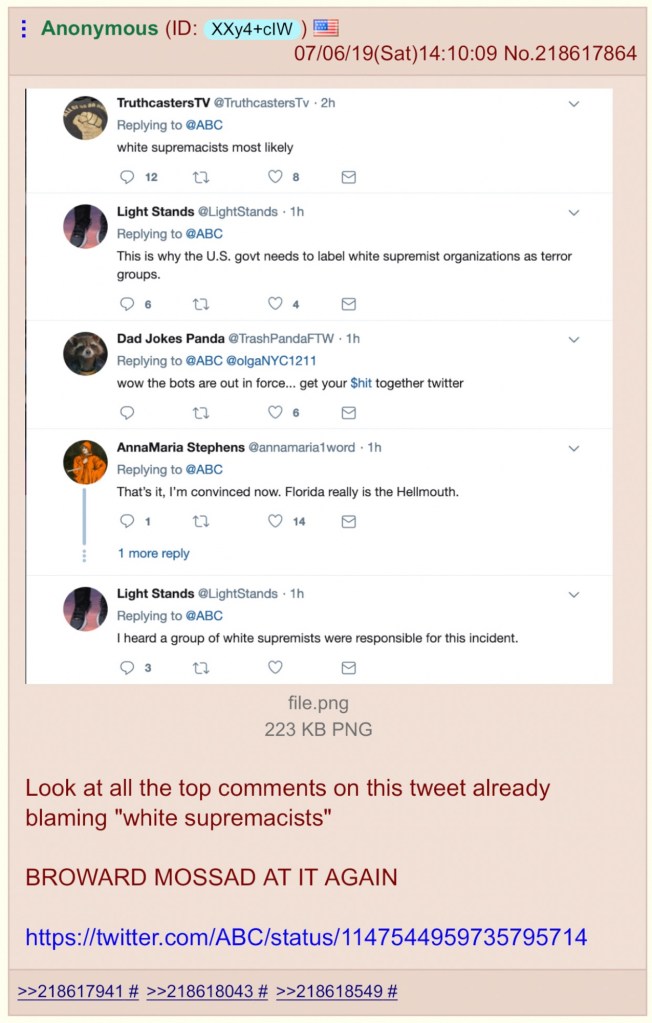Click retweet icon on first Light Stands tweet

(201, 304)
